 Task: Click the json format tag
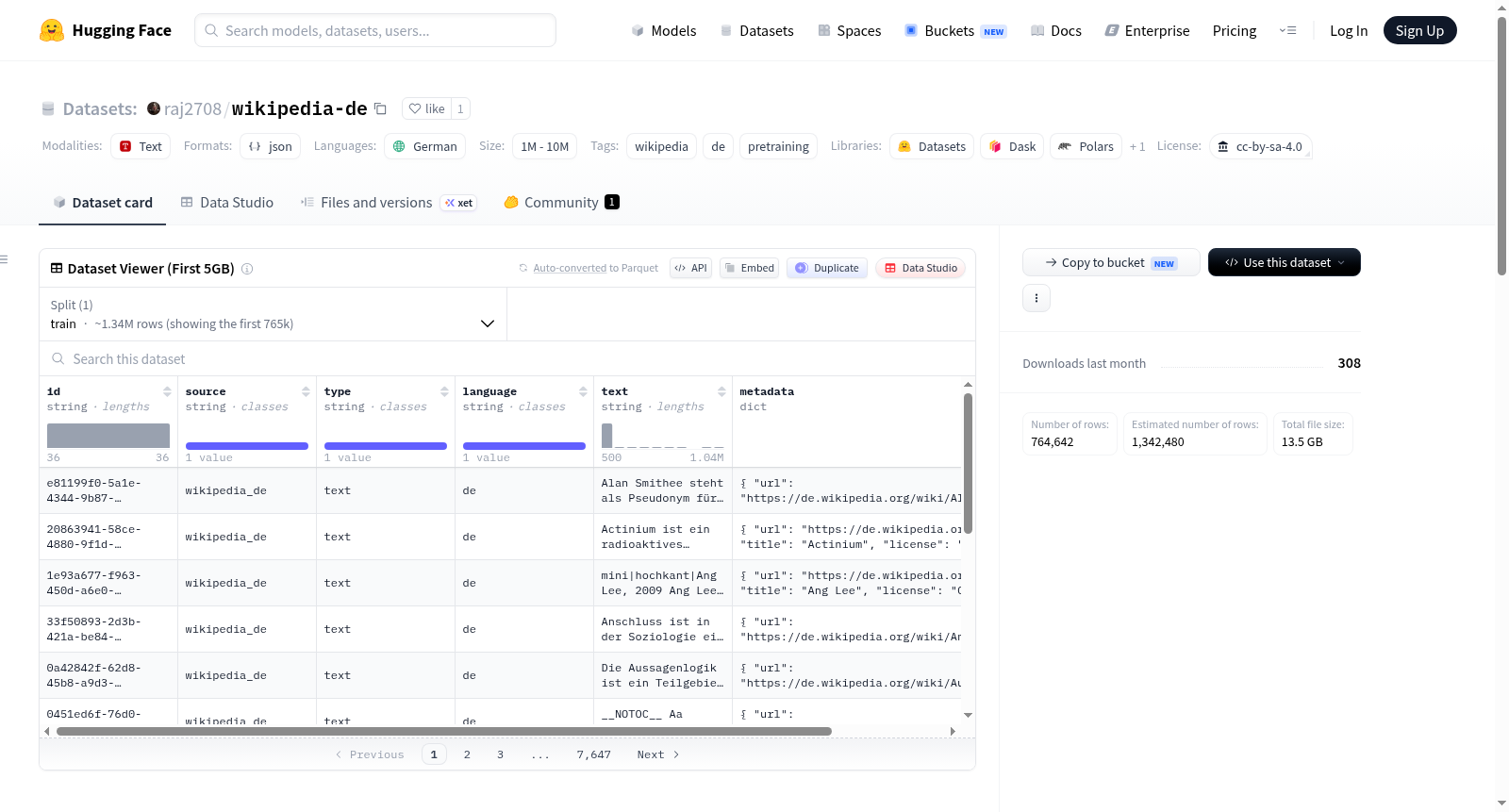[270, 146]
